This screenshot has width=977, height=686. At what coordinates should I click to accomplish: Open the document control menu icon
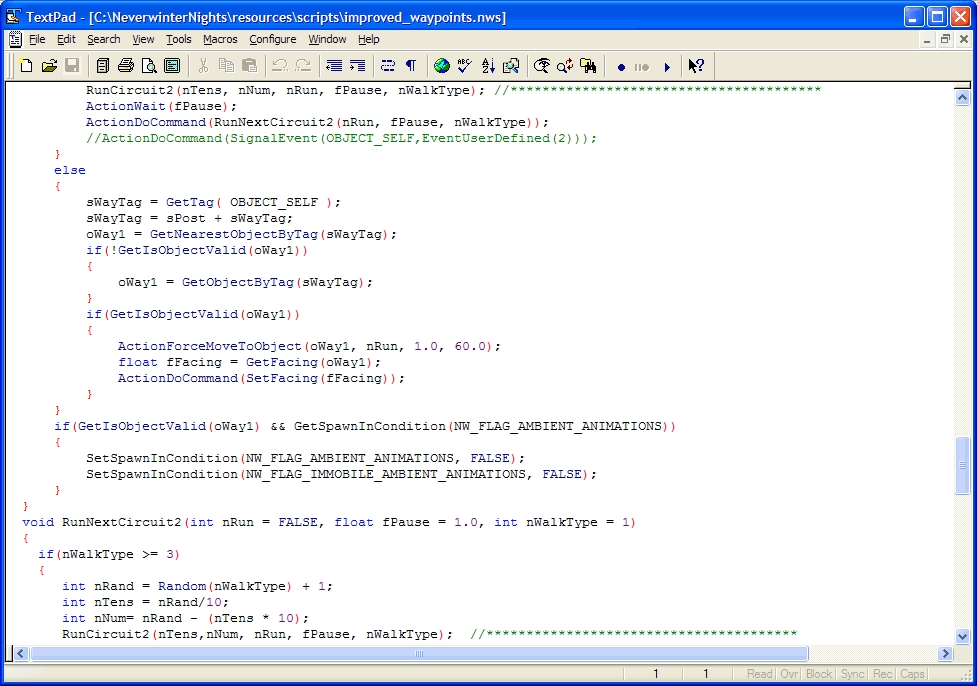(x=14, y=39)
